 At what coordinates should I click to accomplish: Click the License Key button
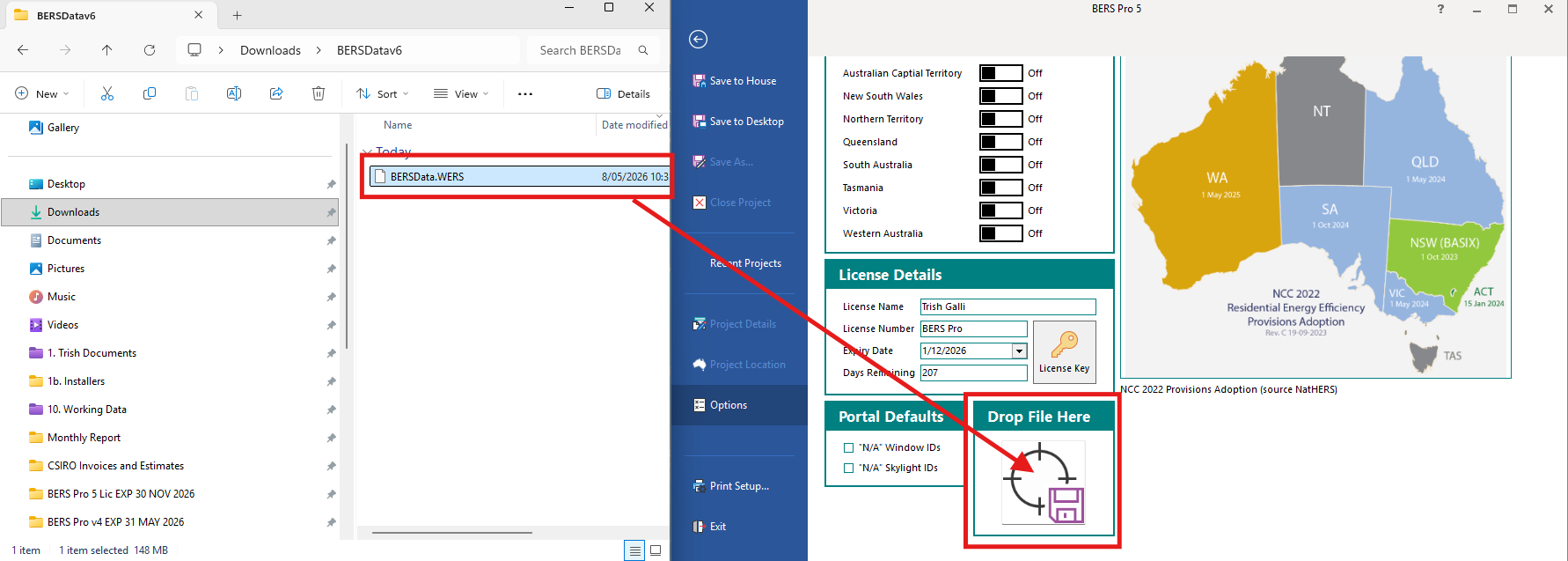(1065, 352)
